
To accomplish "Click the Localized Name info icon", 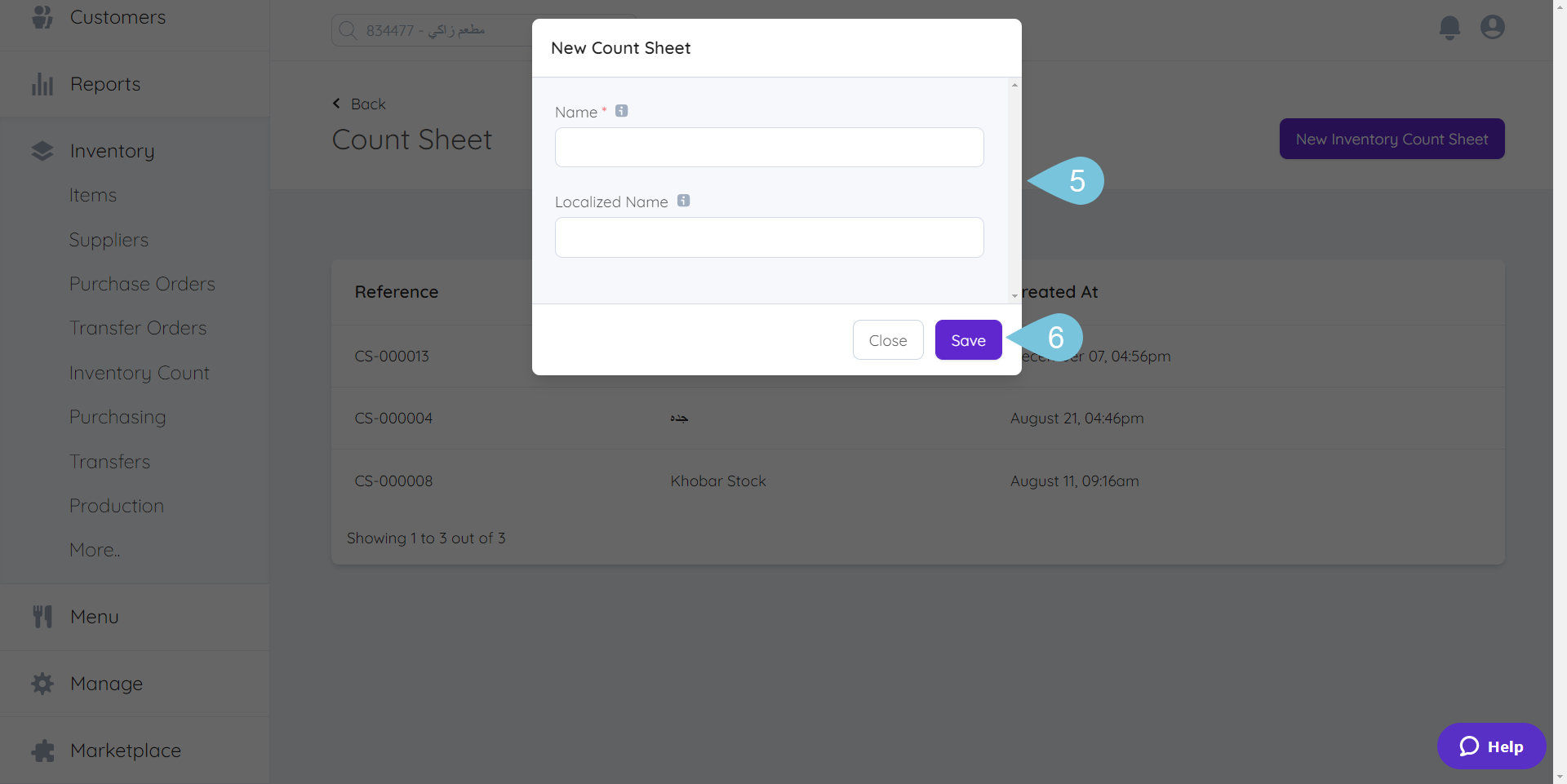I will pos(684,201).
